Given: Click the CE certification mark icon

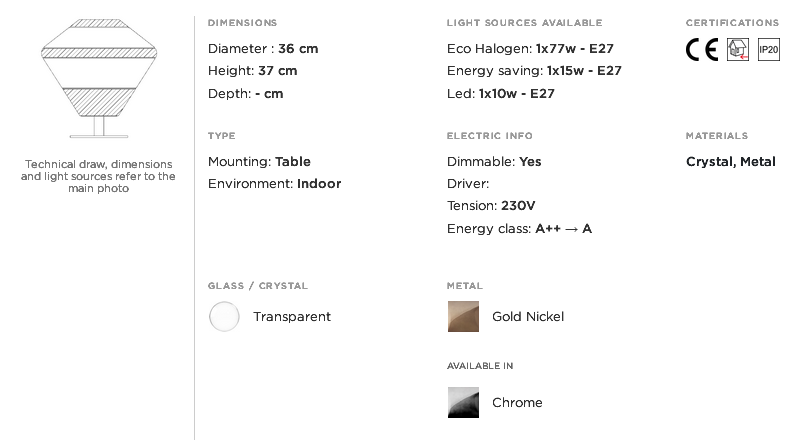Looking at the screenshot, I should (701, 50).
